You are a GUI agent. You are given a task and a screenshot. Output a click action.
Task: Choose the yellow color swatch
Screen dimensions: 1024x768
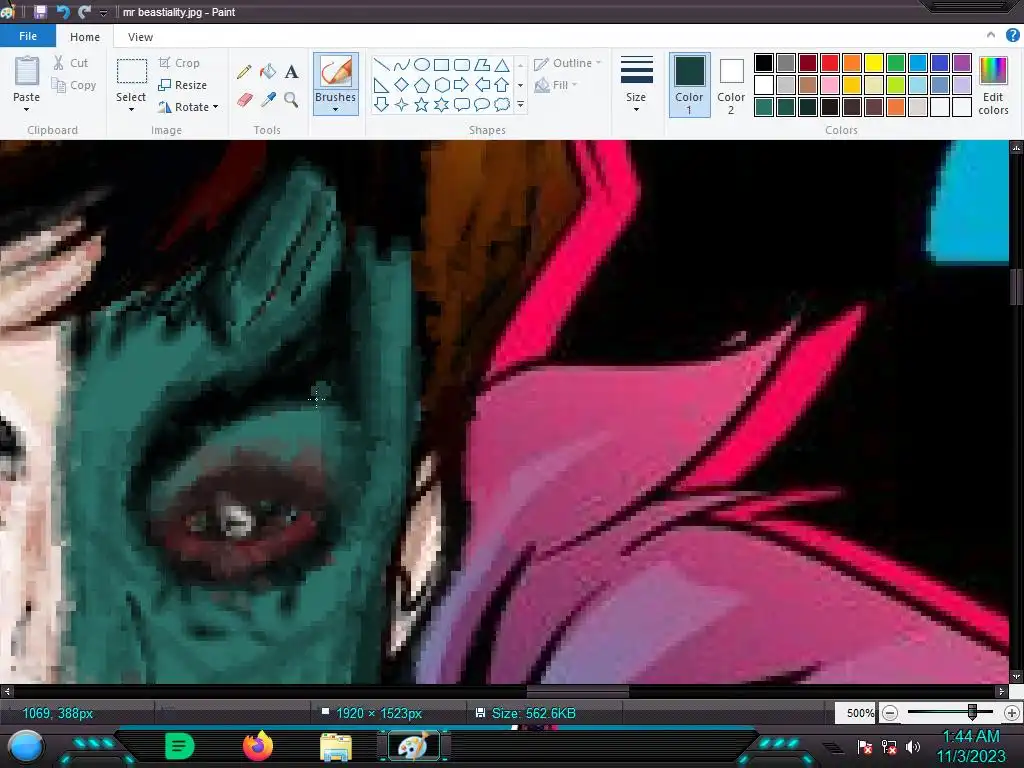pos(874,63)
